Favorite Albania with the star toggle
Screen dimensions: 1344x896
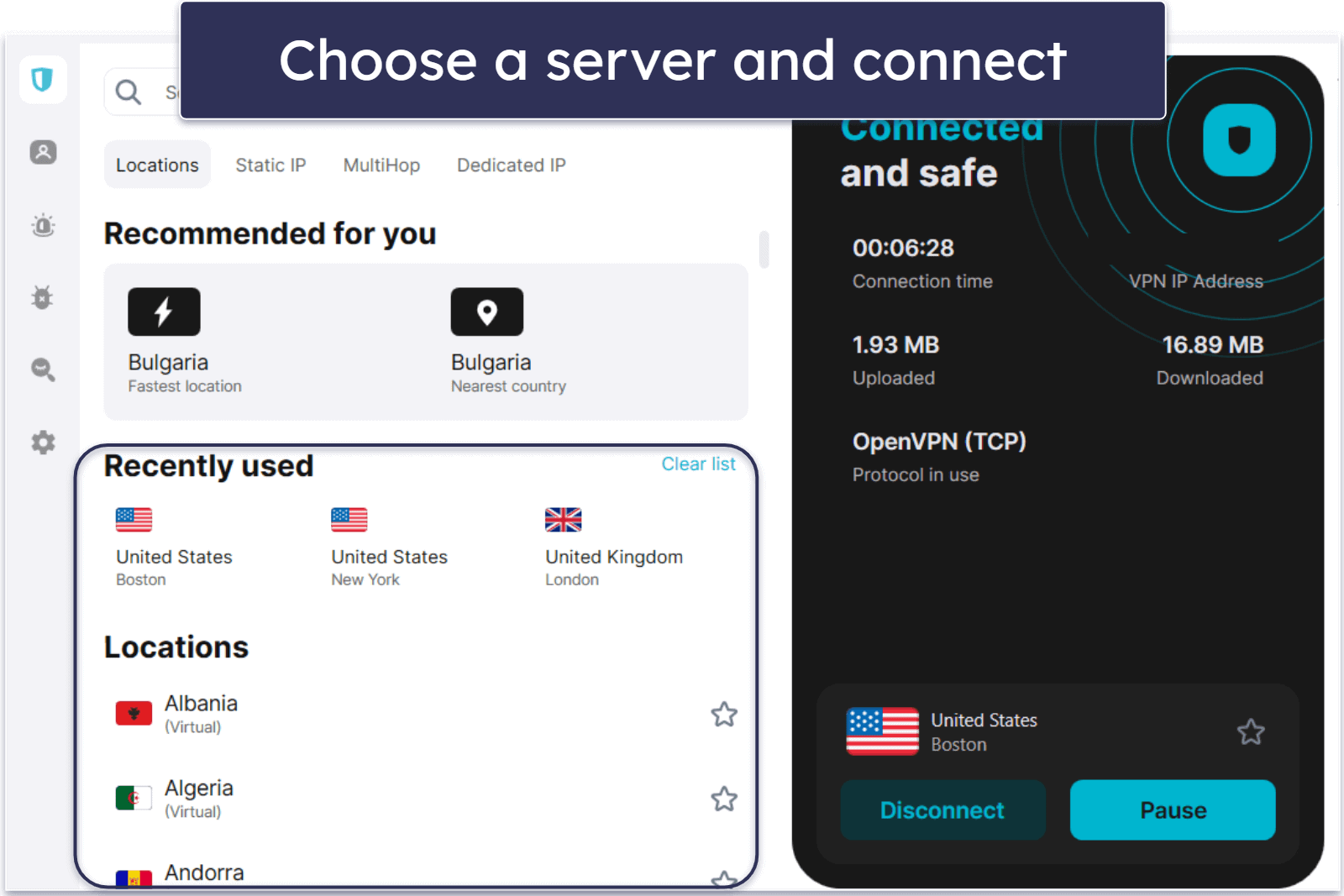pos(723,714)
